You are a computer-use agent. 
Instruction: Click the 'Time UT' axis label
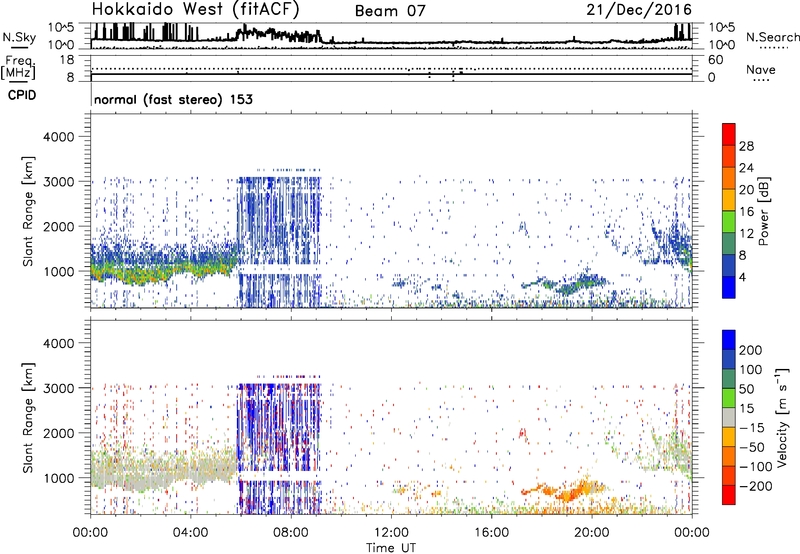point(391,547)
